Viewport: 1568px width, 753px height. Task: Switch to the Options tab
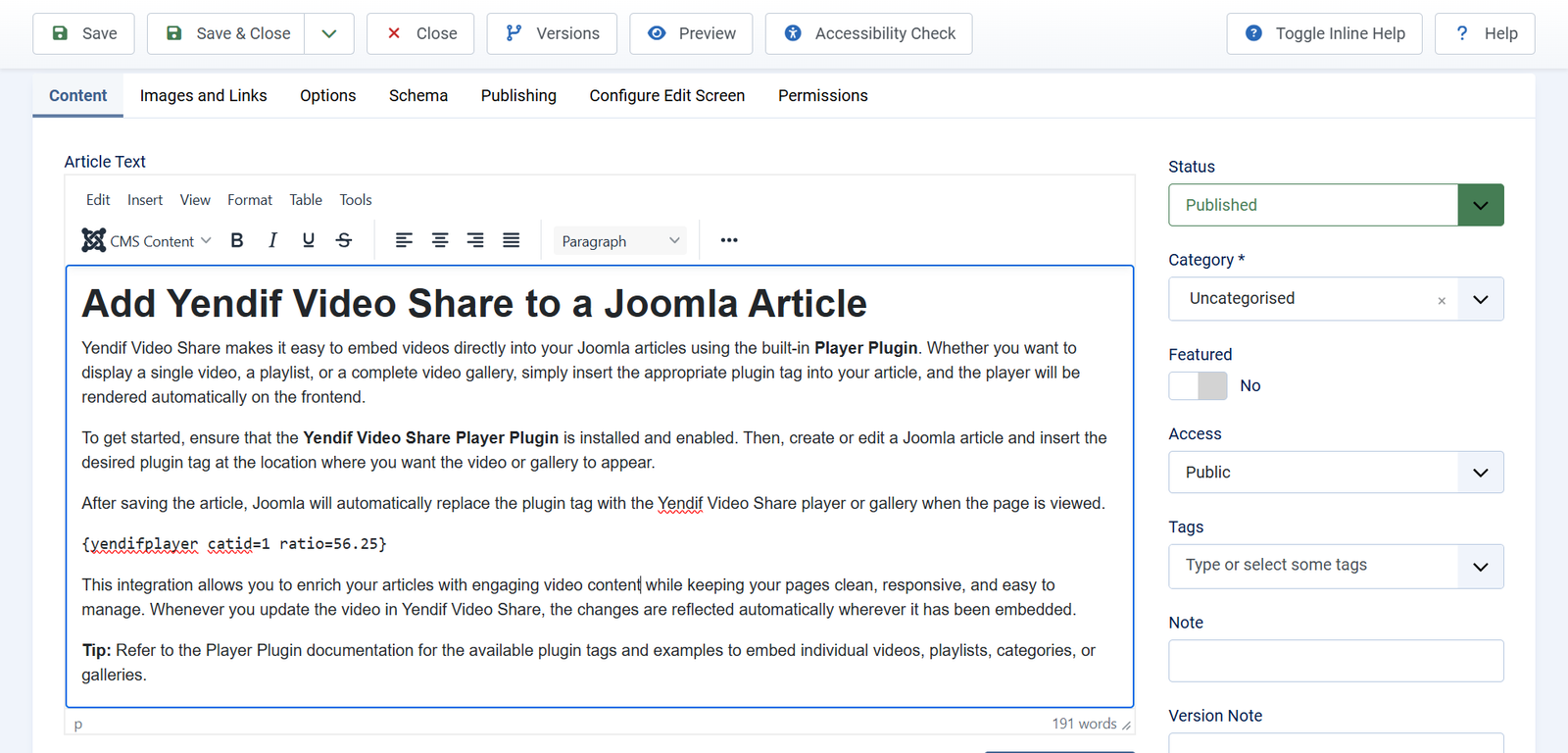(328, 95)
